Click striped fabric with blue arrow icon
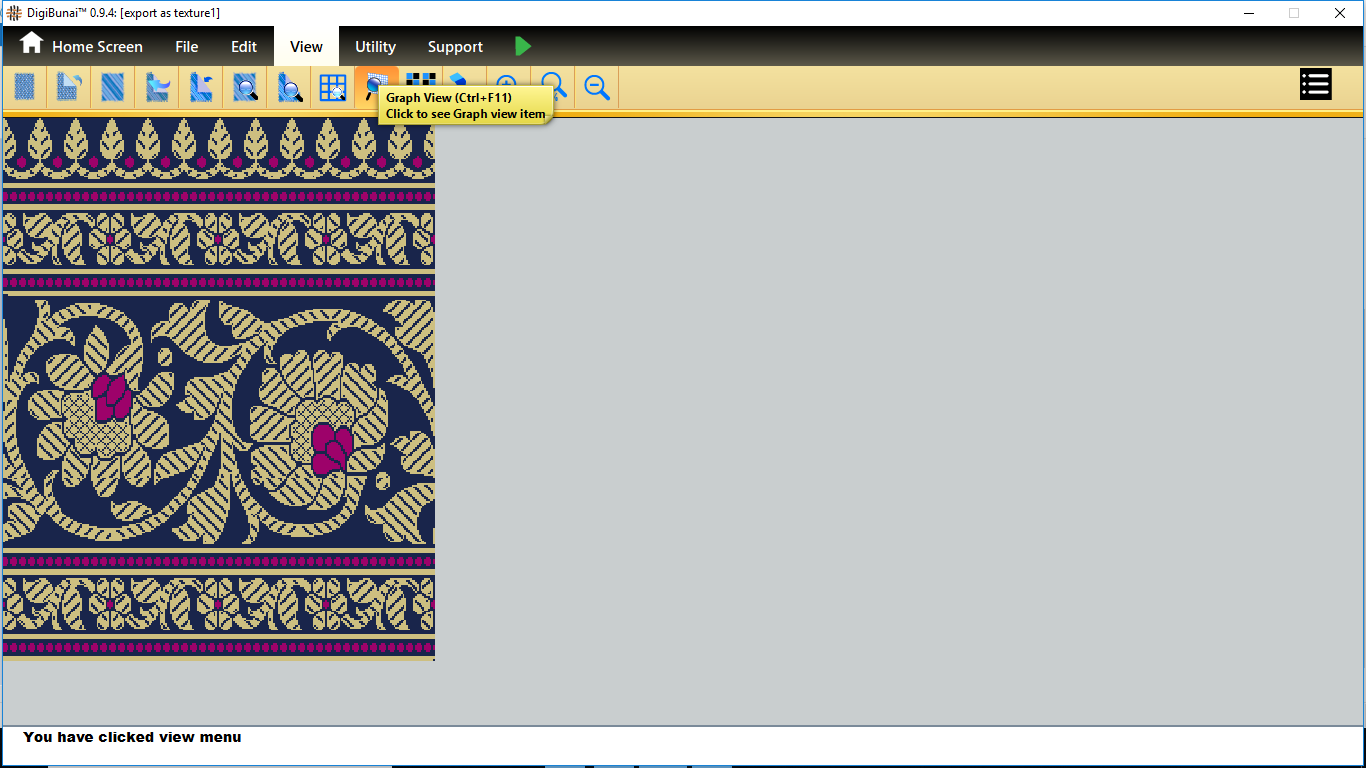 click(x=157, y=88)
